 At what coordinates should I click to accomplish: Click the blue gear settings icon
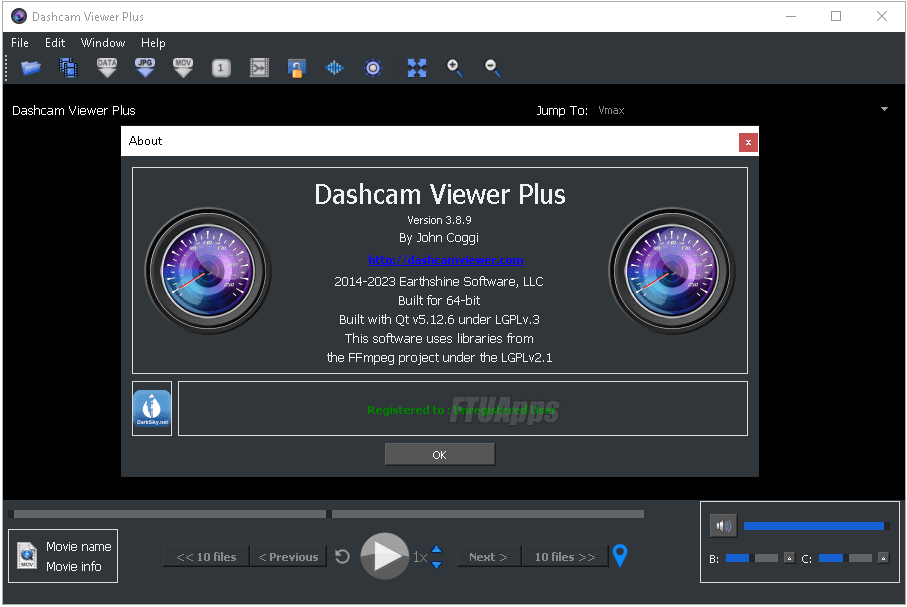(x=373, y=68)
